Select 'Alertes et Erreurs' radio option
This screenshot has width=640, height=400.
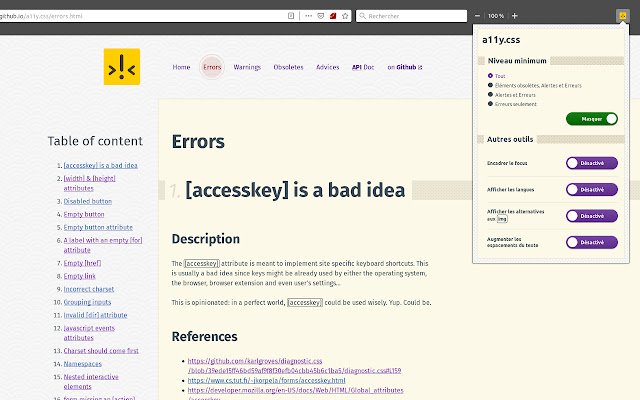pos(512,95)
